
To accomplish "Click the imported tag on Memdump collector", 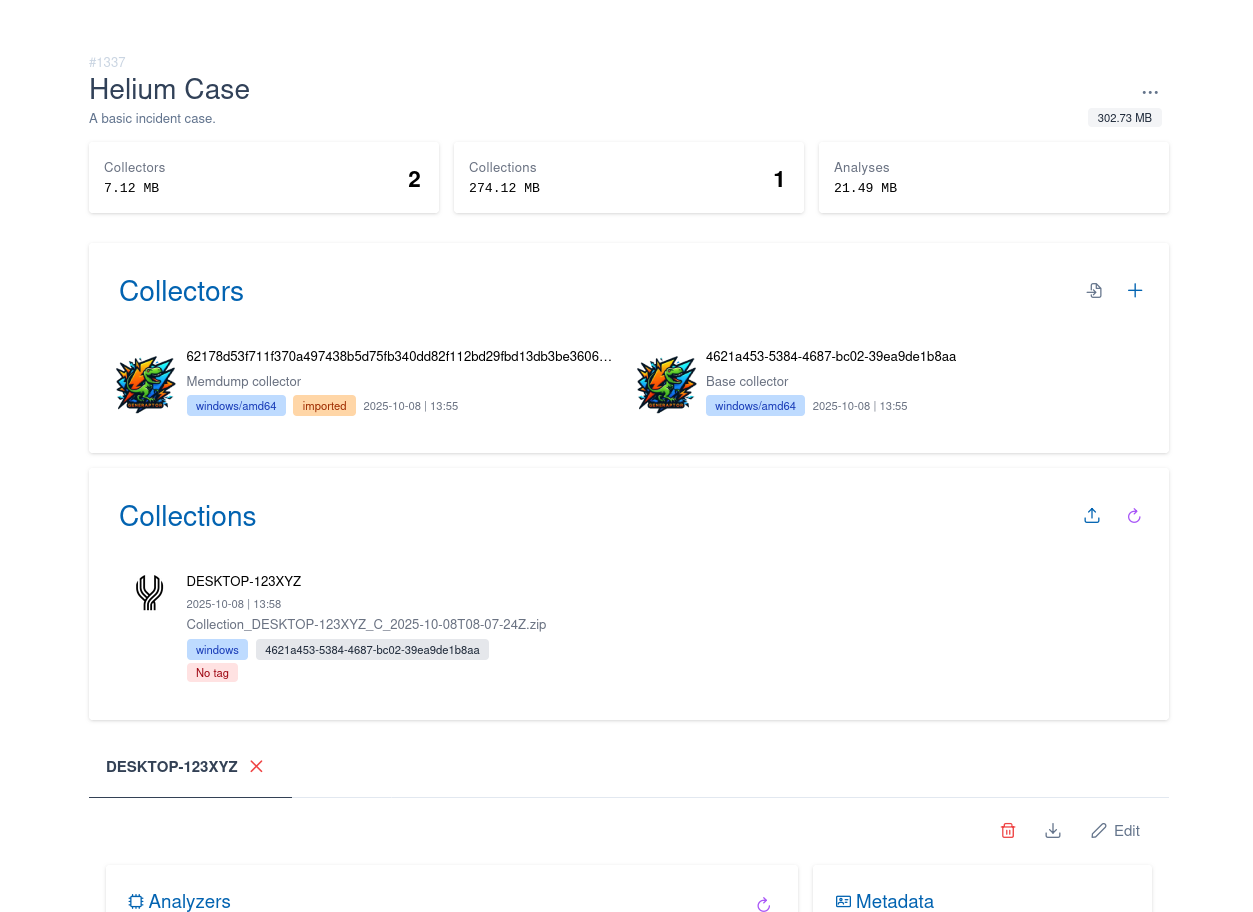I will [324, 406].
